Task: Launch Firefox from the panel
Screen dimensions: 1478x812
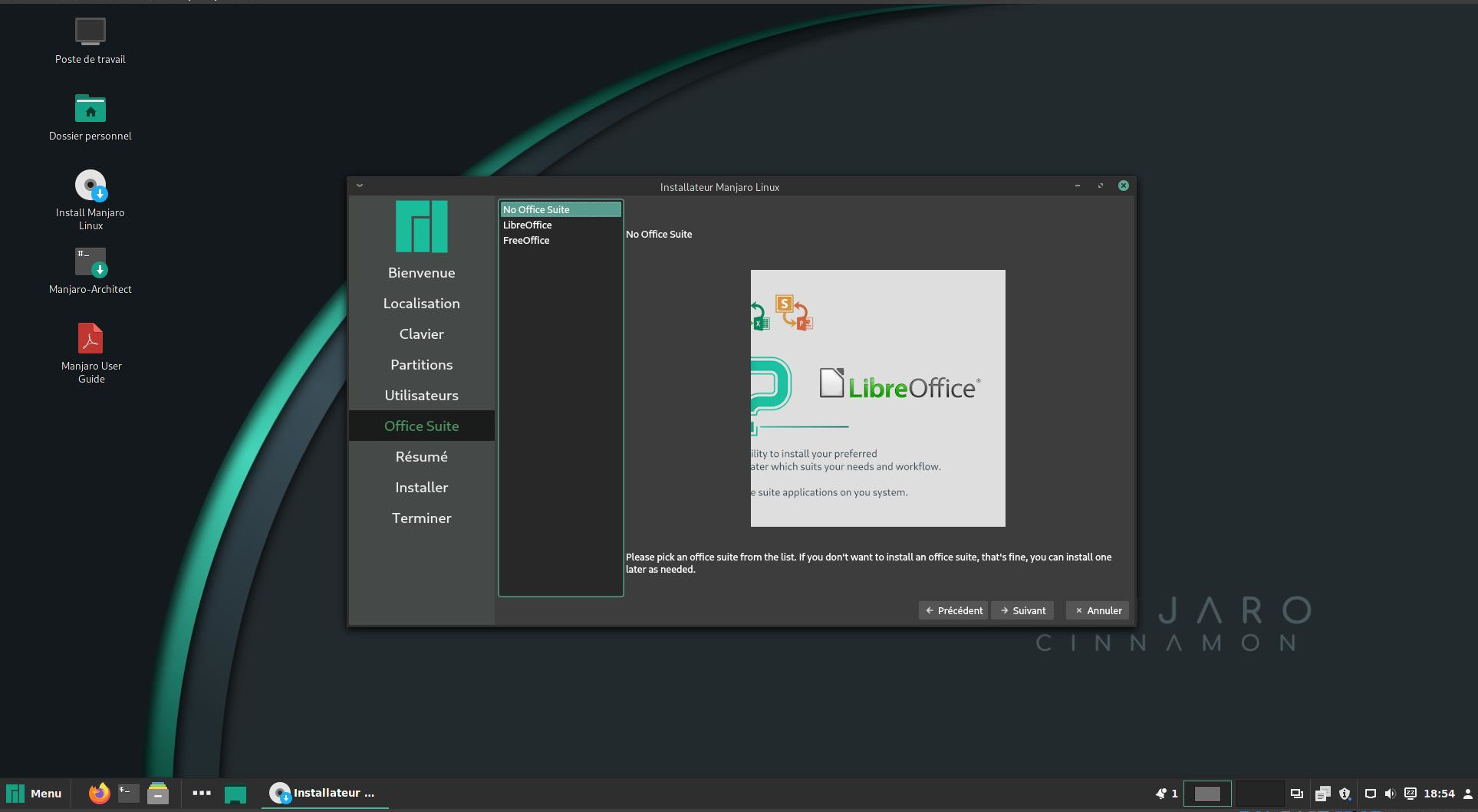Action: 99,794
